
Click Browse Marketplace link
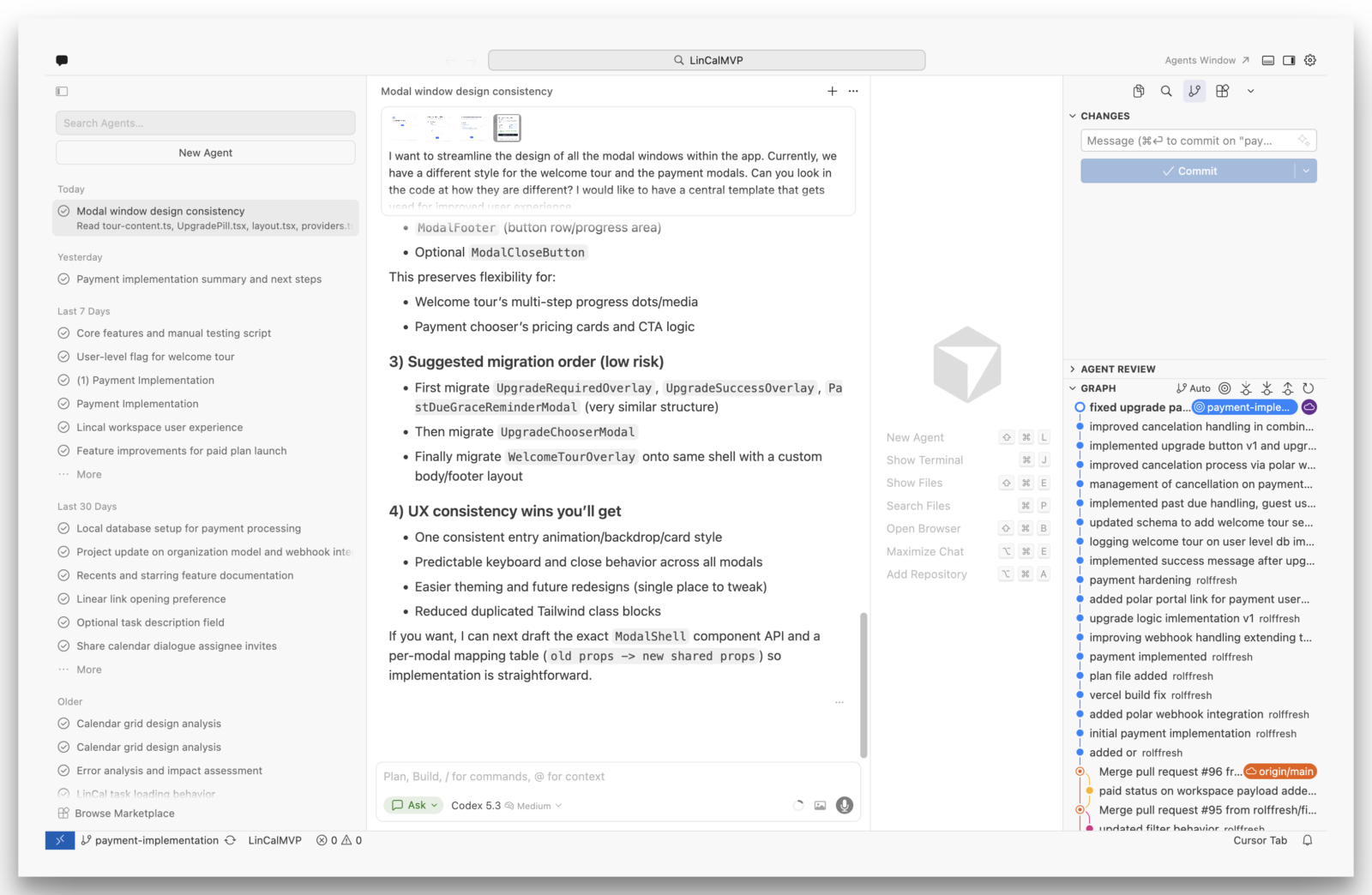click(124, 813)
